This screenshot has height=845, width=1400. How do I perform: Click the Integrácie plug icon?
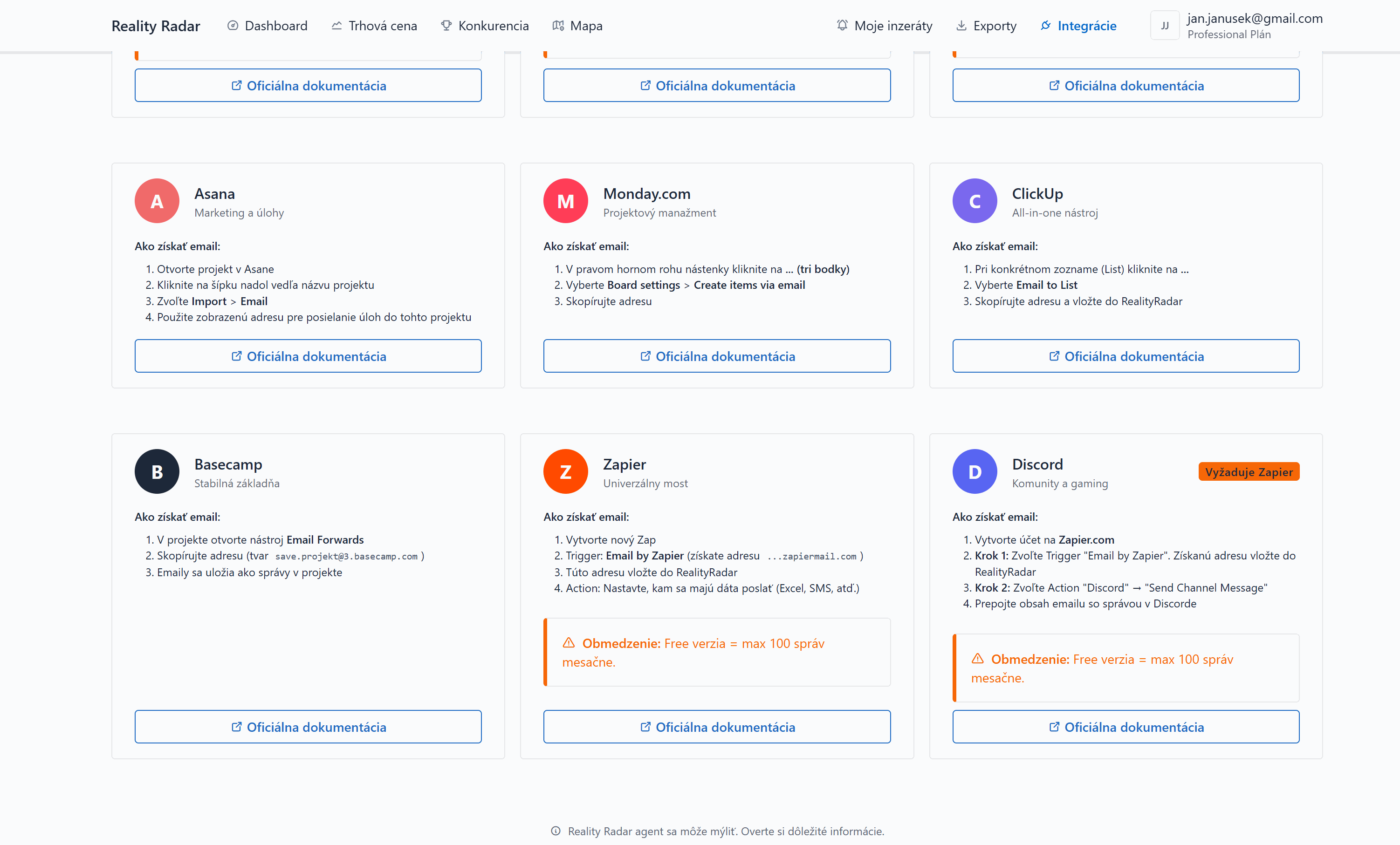(x=1045, y=26)
